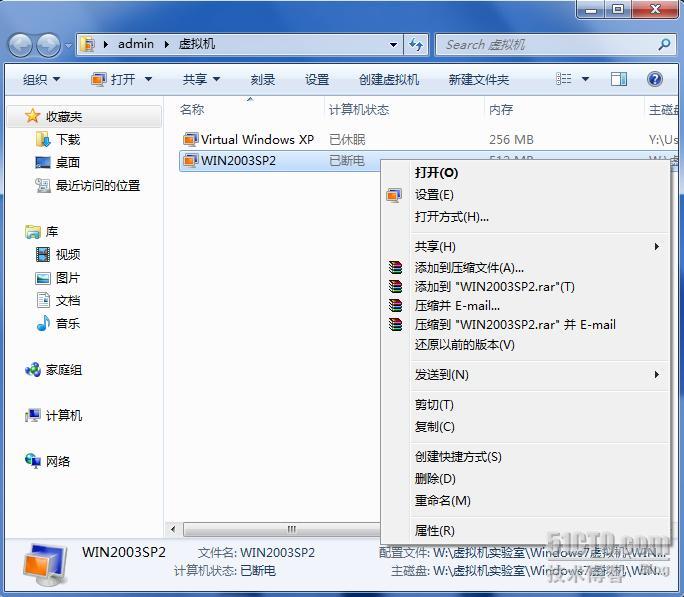The image size is (684, 597).
Task: Click the 256 MB memory value
Action: click(511, 140)
